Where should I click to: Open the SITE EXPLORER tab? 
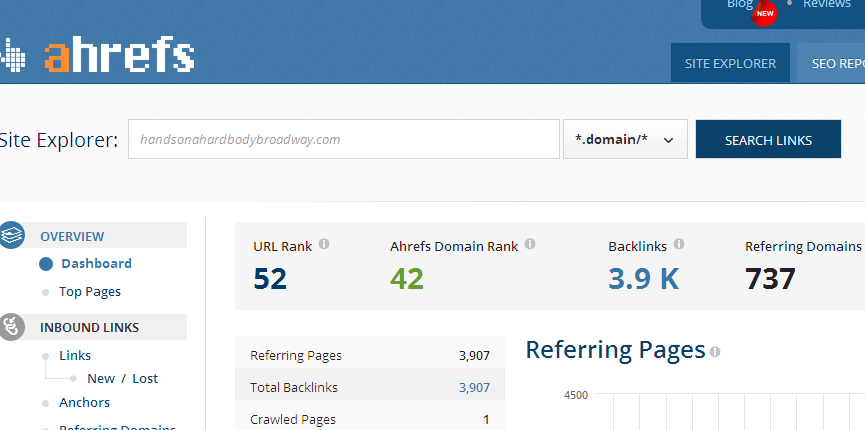tap(730, 63)
